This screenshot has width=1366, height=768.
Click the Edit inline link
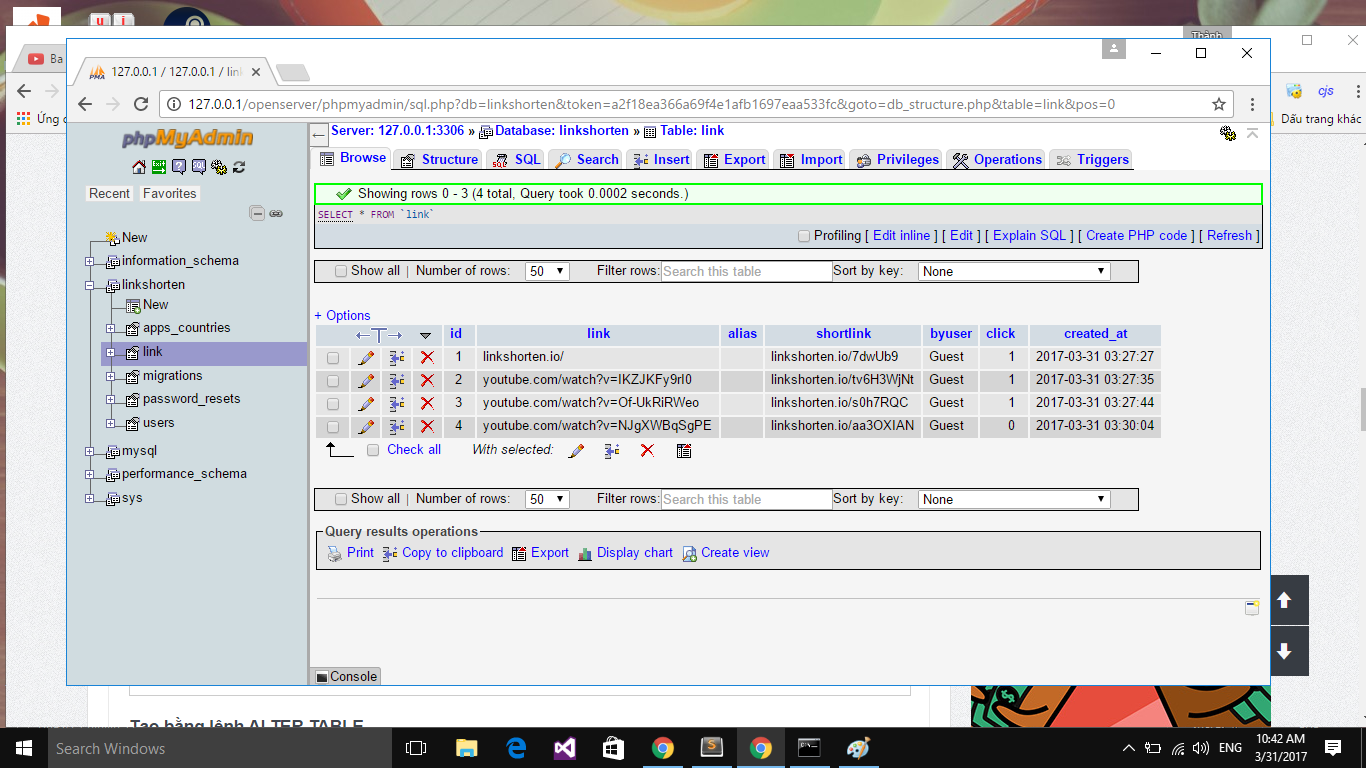tap(901, 236)
